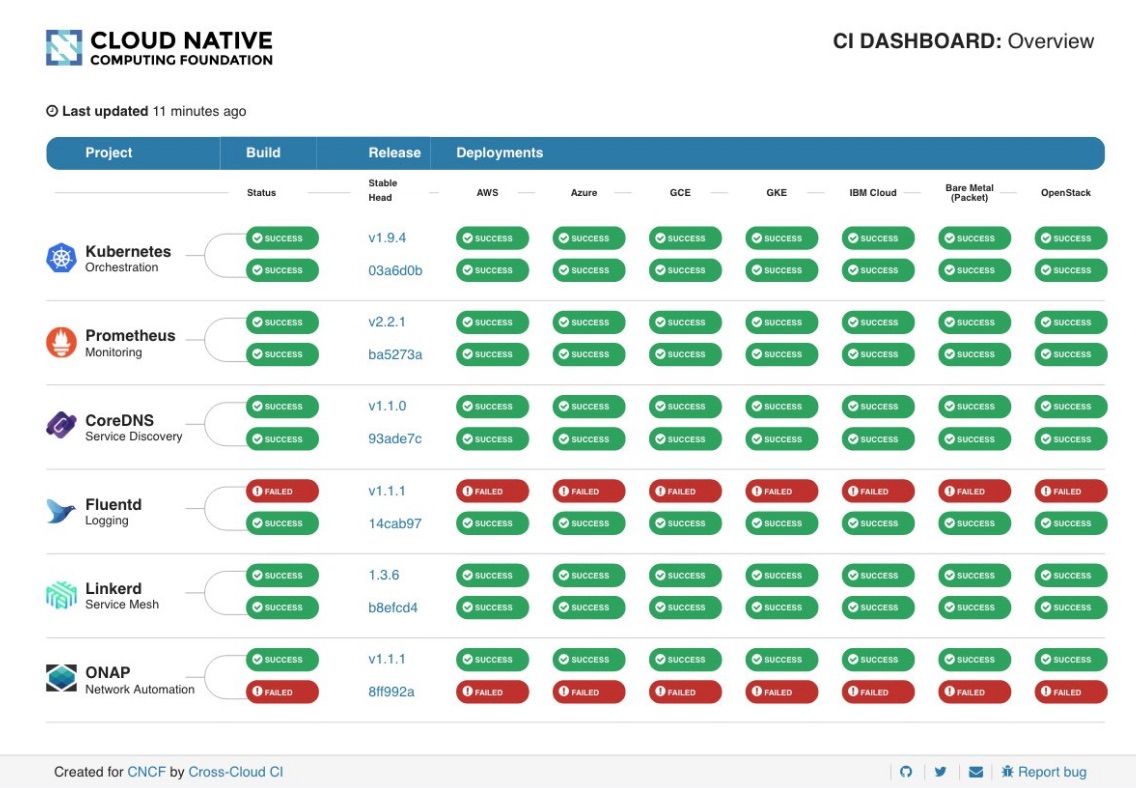Open Kubernetes release v1.9.4 link

click(387, 238)
